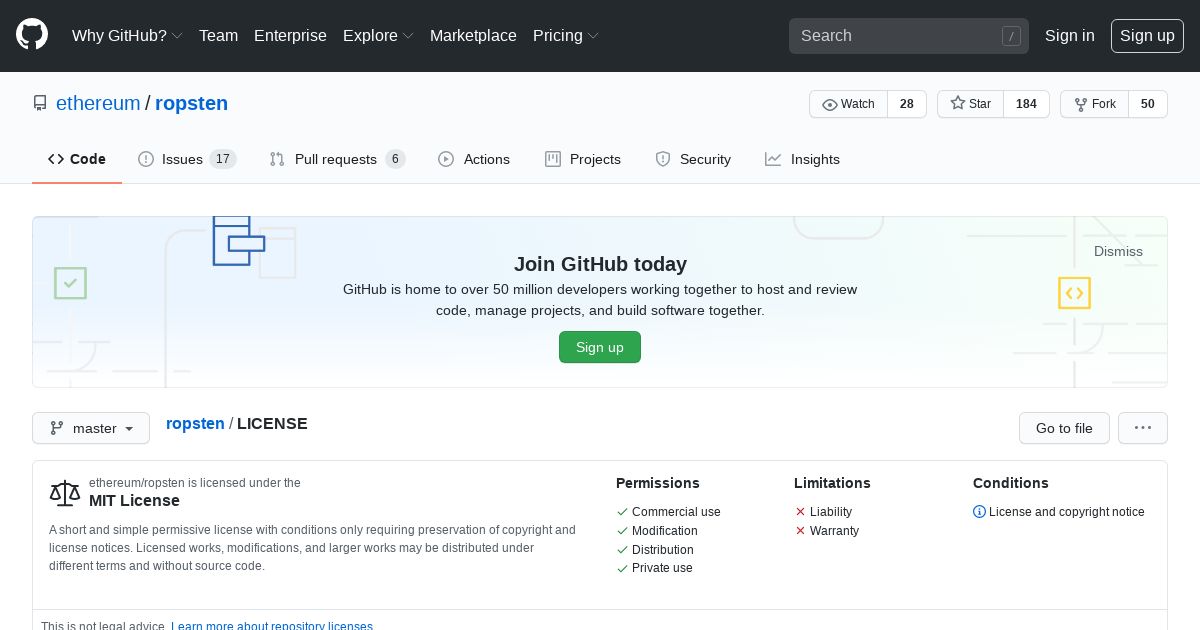Click the MIT License heading

coord(134,500)
